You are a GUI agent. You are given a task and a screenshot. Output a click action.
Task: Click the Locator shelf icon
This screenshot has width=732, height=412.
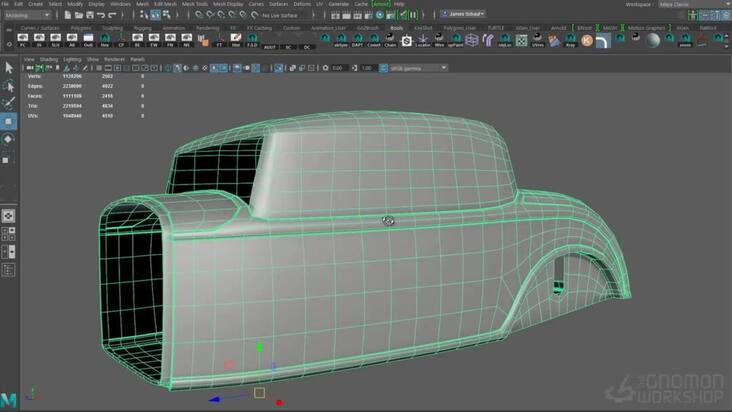click(x=424, y=40)
